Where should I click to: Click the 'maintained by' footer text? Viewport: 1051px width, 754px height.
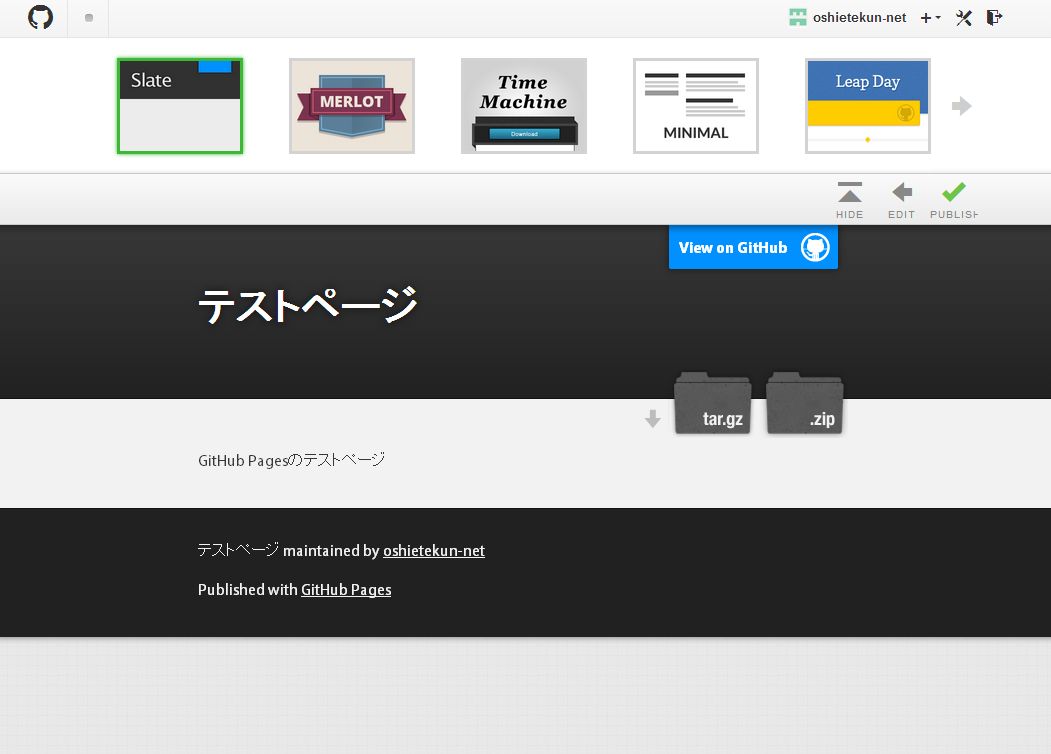pos(331,550)
